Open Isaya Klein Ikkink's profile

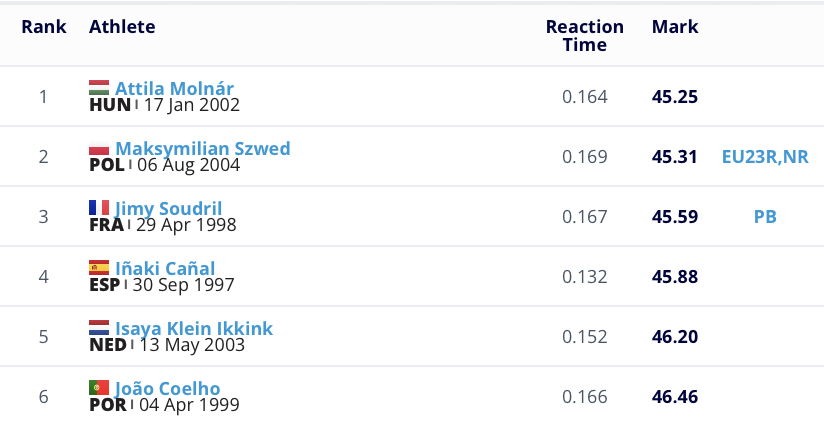point(194,328)
